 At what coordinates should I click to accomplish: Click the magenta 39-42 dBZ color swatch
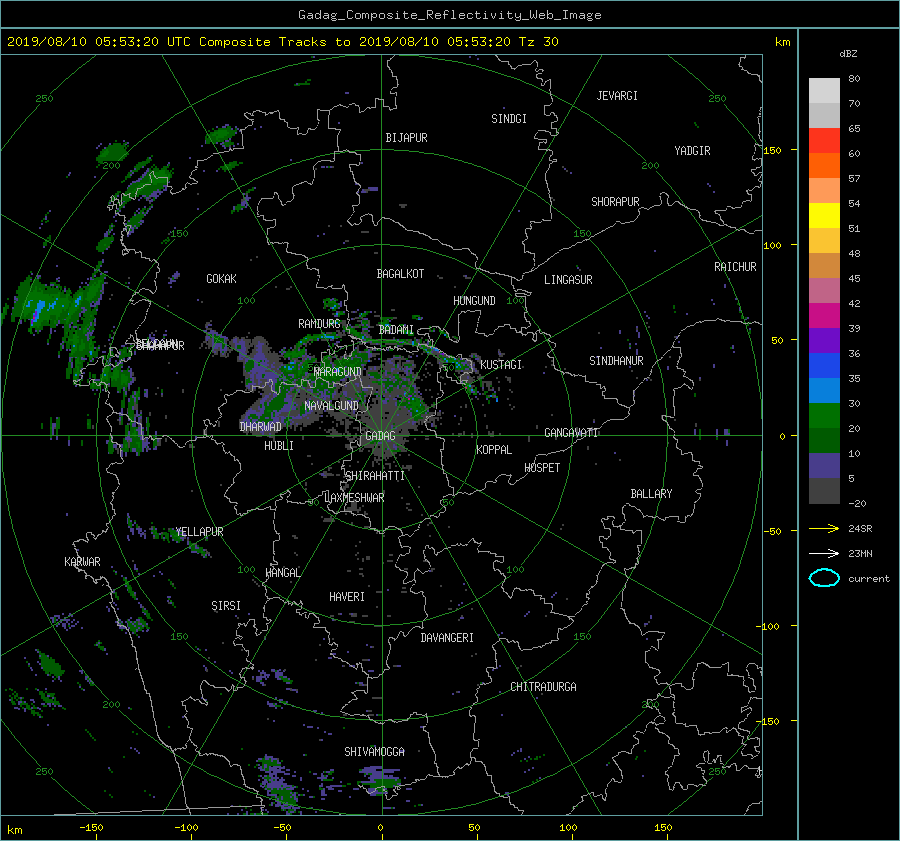824,315
